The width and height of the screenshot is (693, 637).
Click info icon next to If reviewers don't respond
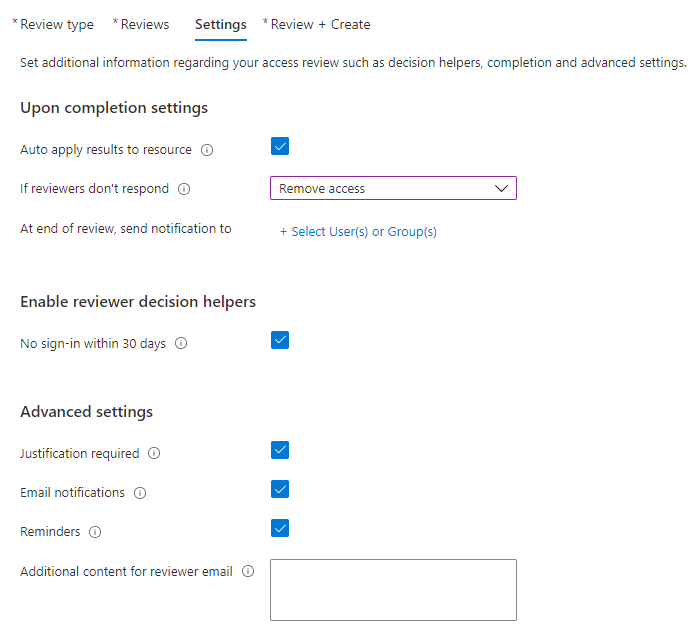pyautogui.click(x=184, y=189)
